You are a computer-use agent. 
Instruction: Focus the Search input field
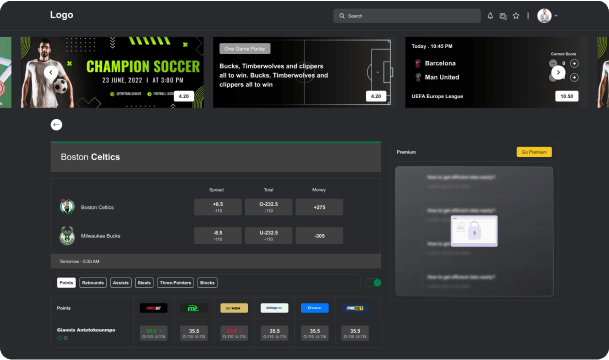(x=407, y=16)
